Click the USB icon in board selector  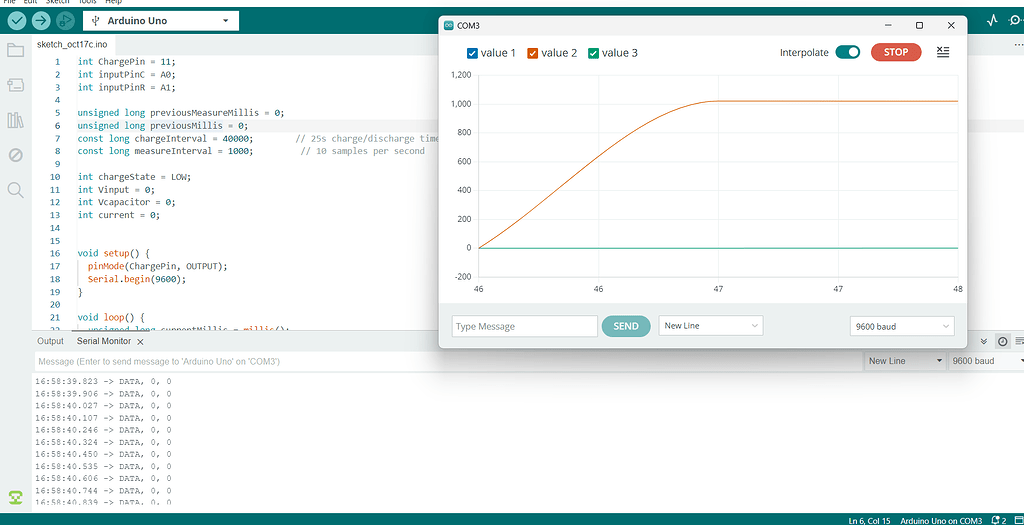click(x=95, y=21)
